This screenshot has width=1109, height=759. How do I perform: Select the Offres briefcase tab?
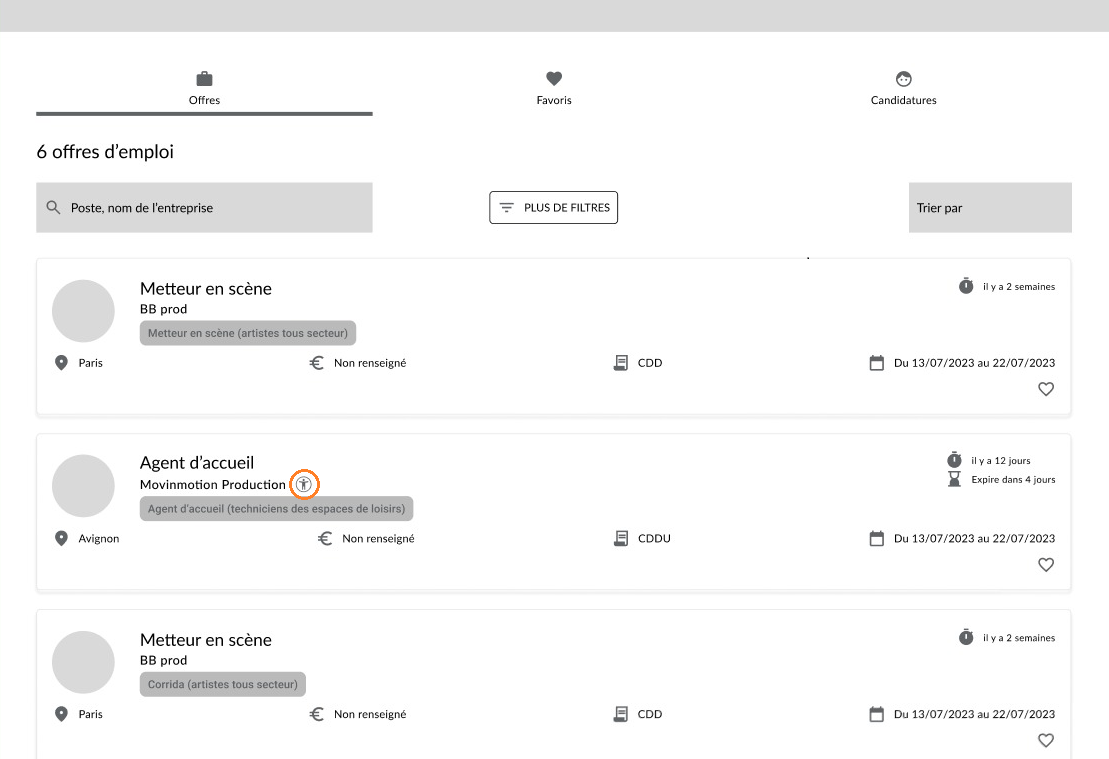(x=204, y=88)
